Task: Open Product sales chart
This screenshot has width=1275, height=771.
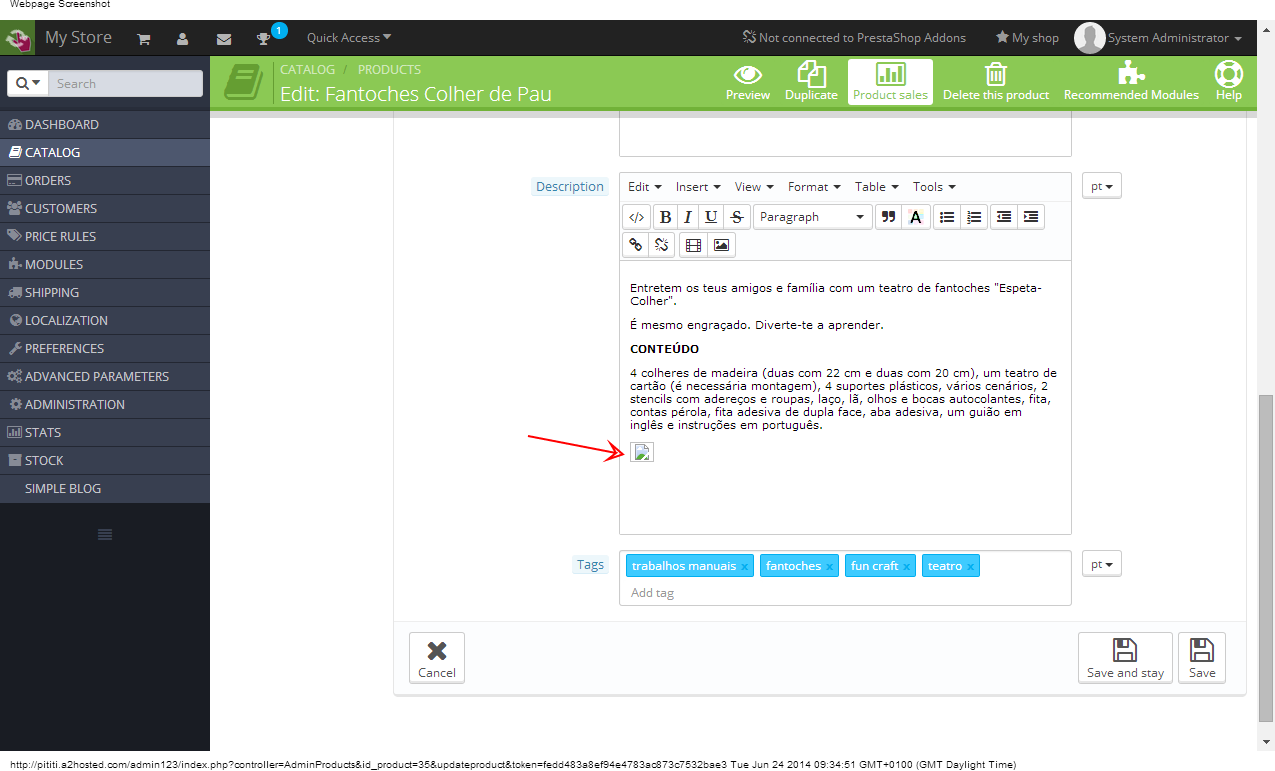Action: (890, 82)
